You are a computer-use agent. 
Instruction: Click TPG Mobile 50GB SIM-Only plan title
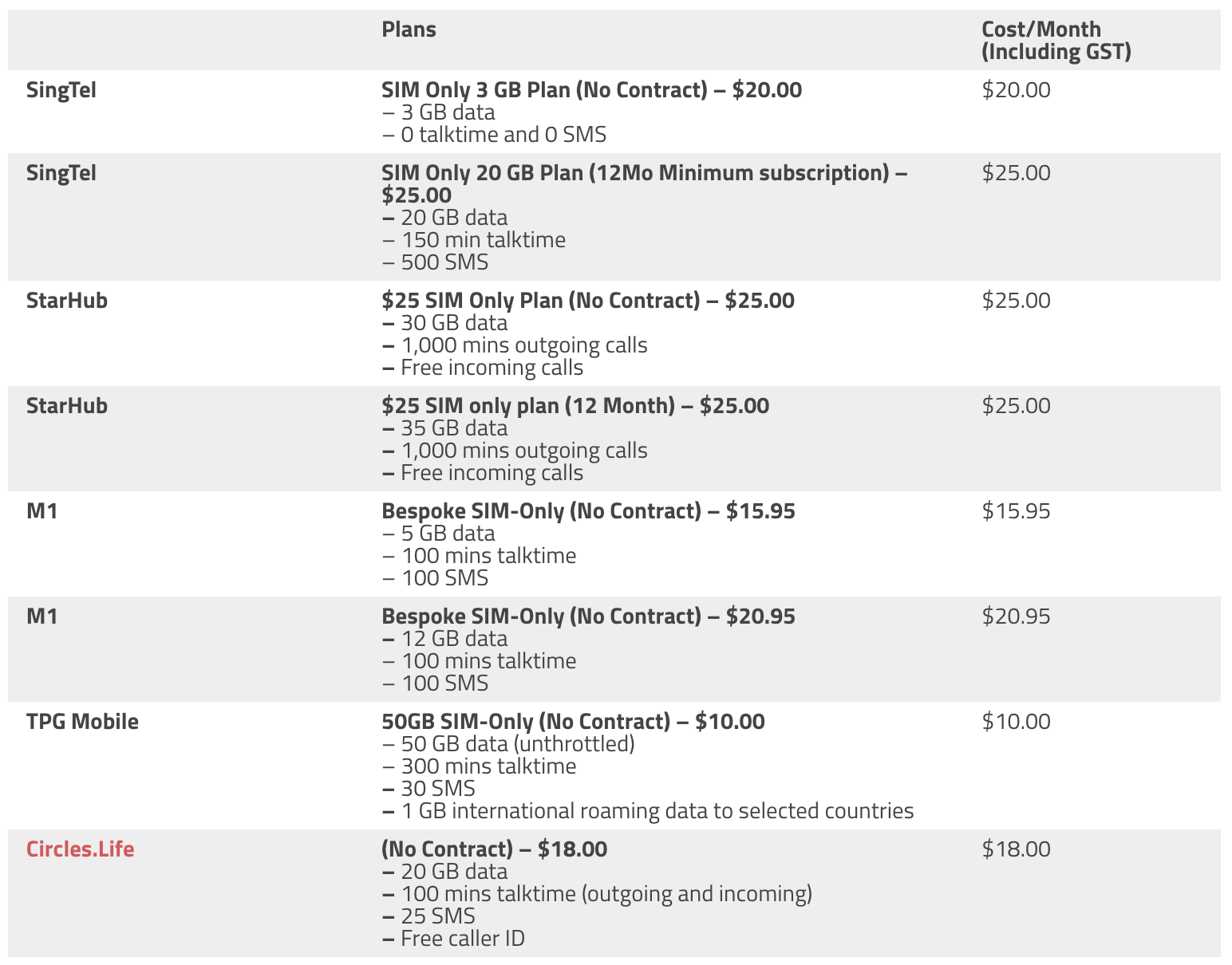coord(573,722)
